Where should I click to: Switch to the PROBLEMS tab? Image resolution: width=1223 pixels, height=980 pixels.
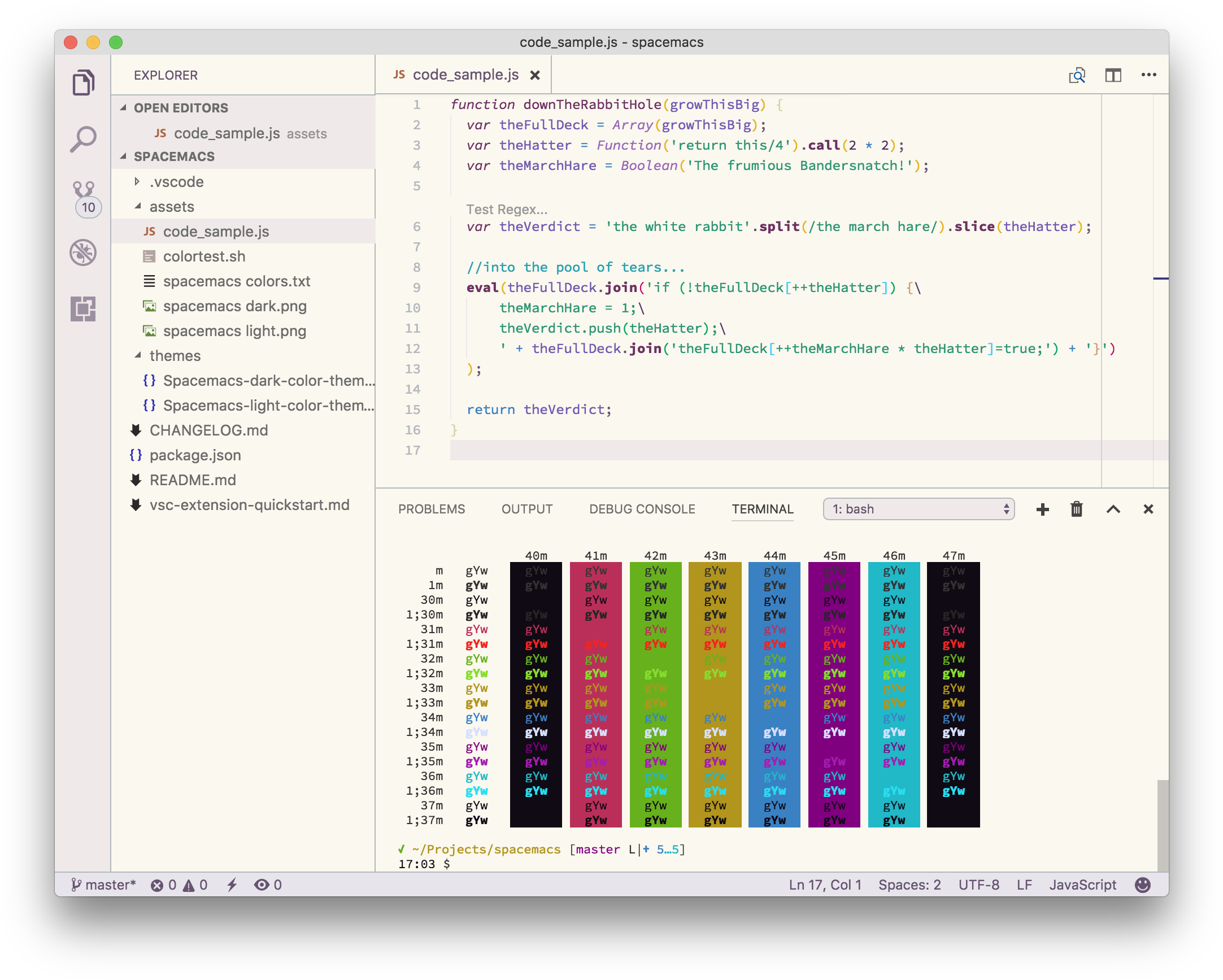pos(432,509)
